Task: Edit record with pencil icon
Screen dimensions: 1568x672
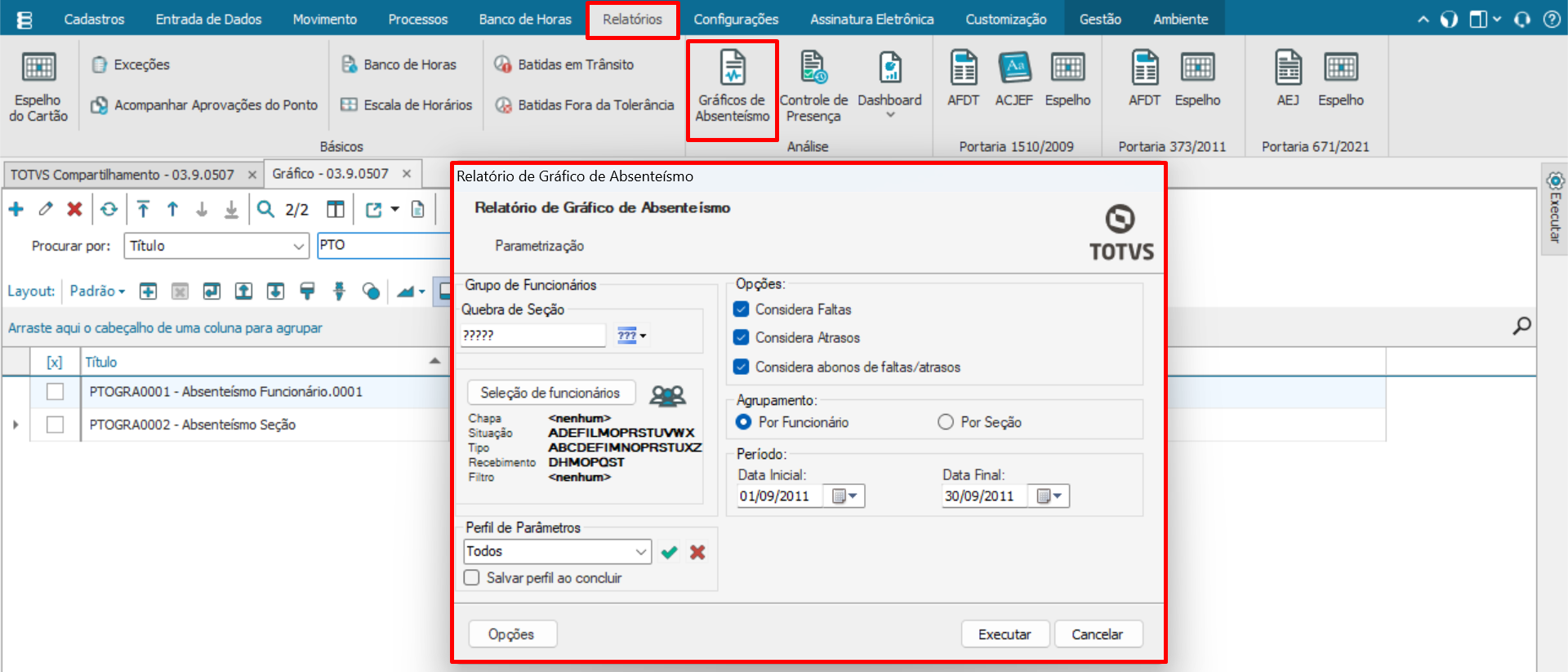Action: tap(46, 210)
